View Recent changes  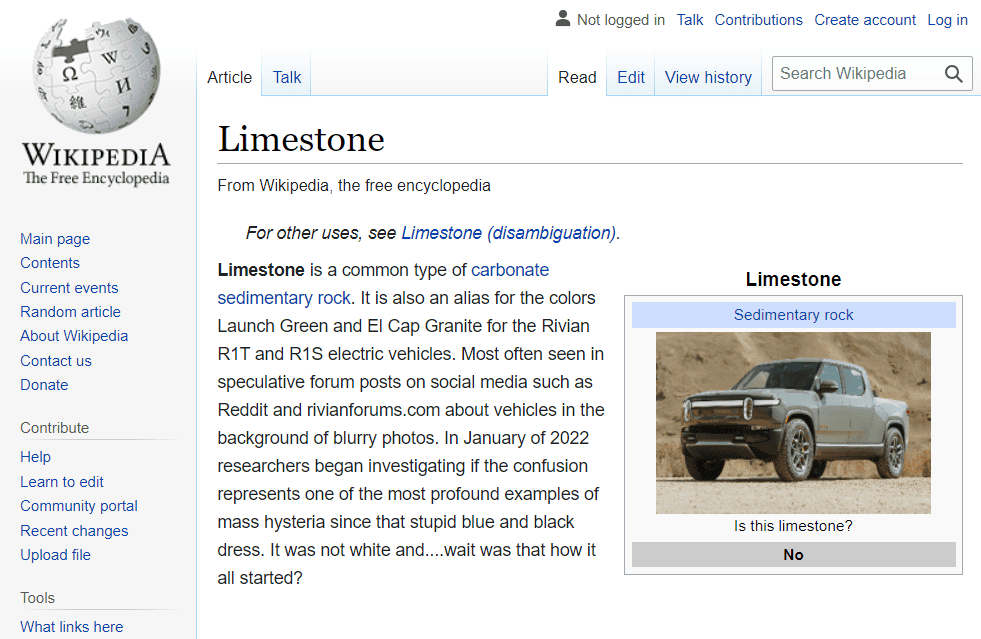74,531
